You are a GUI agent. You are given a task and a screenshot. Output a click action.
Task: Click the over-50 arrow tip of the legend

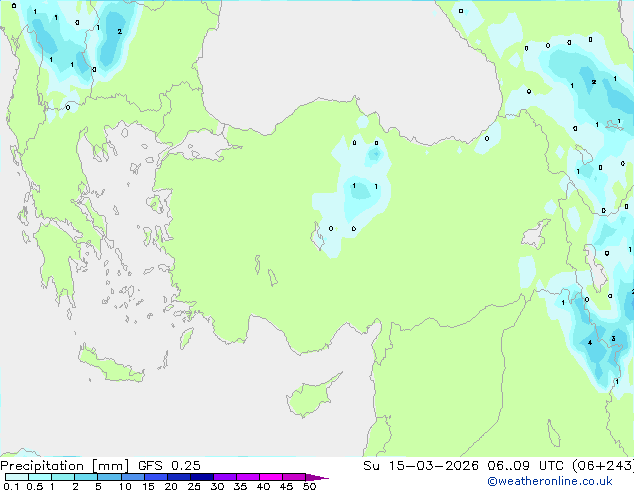click(317, 477)
